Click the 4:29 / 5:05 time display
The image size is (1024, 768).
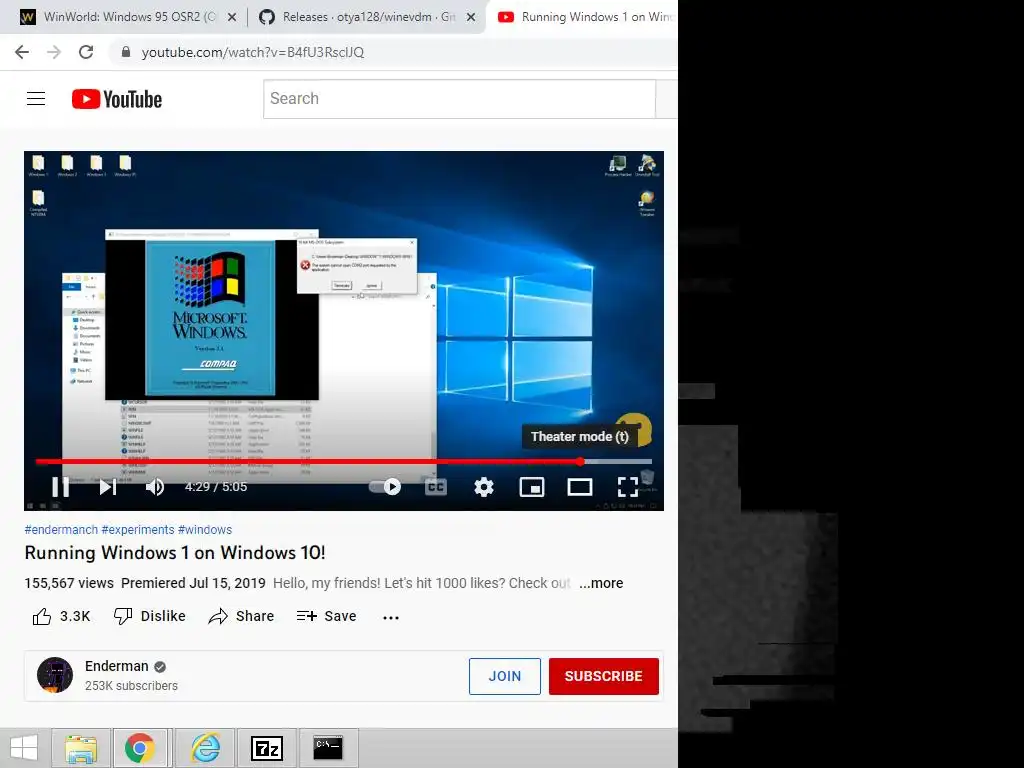point(216,487)
